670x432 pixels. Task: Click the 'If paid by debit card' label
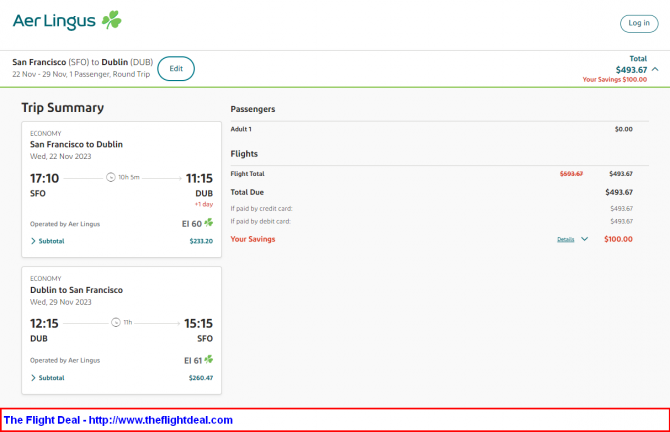(x=261, y=221)
